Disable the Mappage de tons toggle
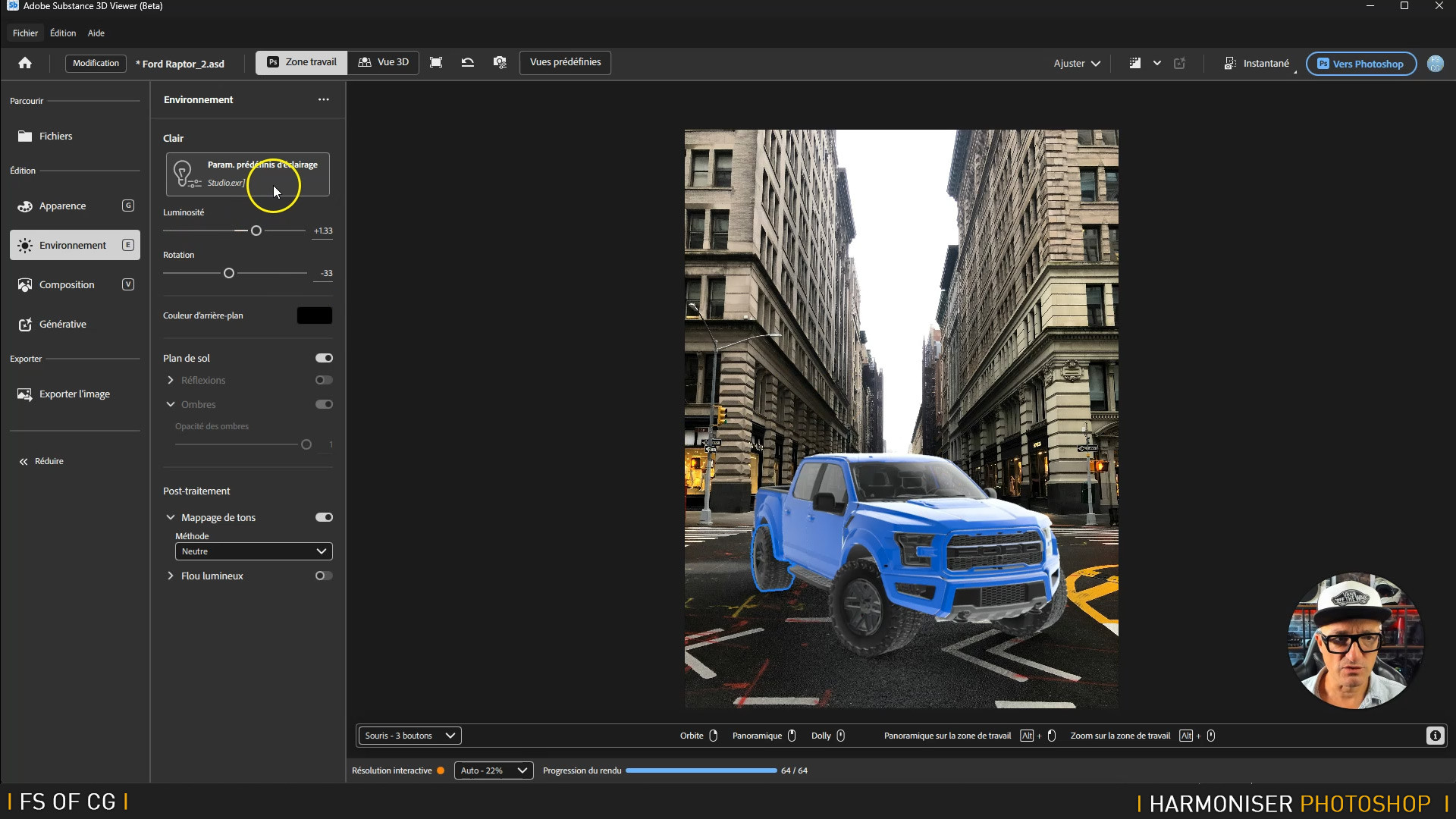Viewport: 1456px width, 819px height. coord(324,517)
